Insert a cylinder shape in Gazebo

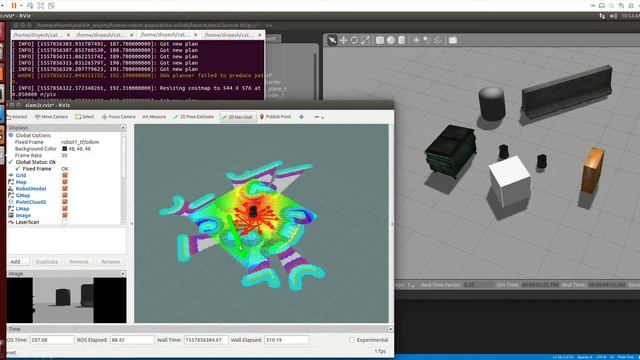tap(402, 40)
